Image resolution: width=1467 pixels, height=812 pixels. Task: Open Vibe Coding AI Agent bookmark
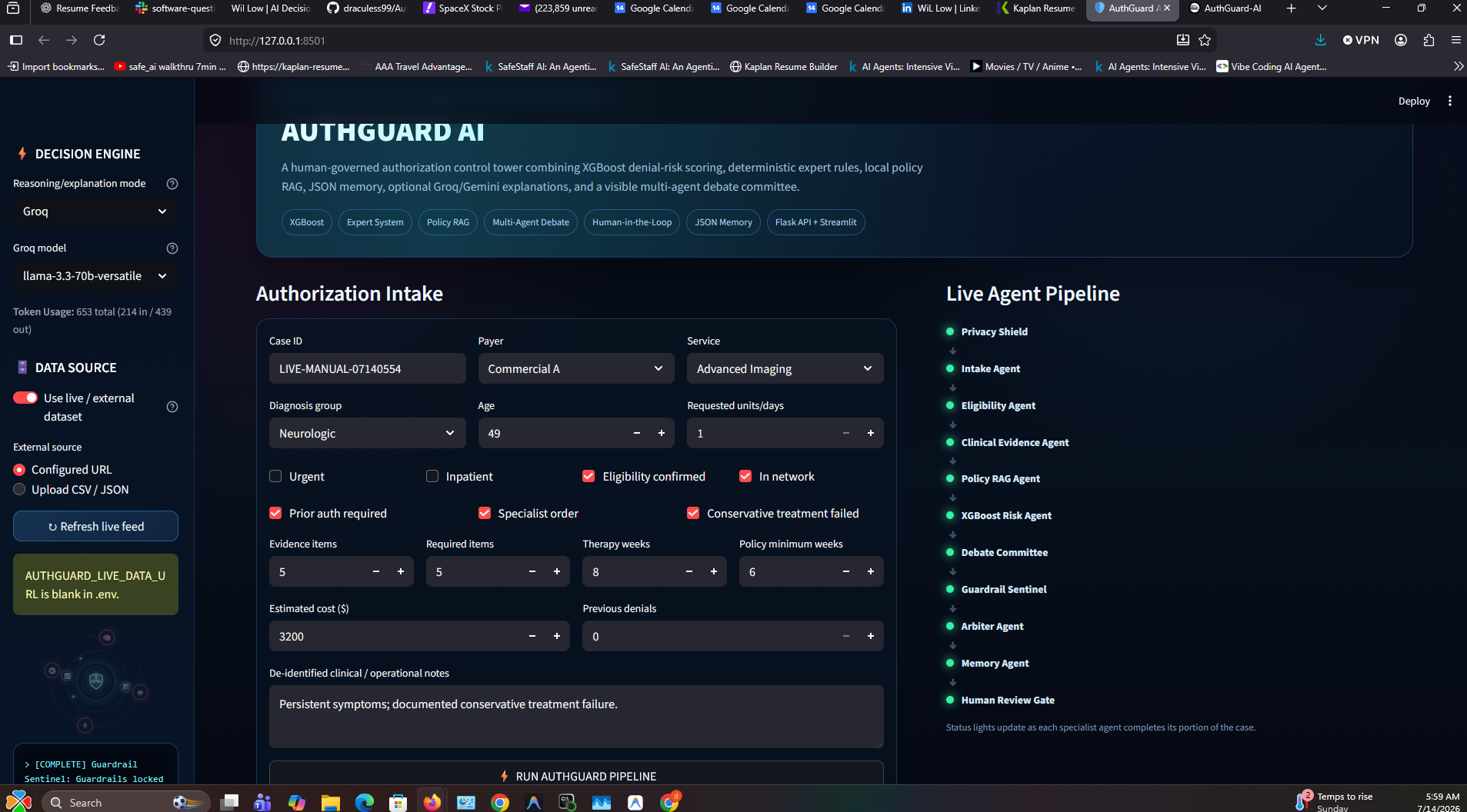tap(1272, 67)
